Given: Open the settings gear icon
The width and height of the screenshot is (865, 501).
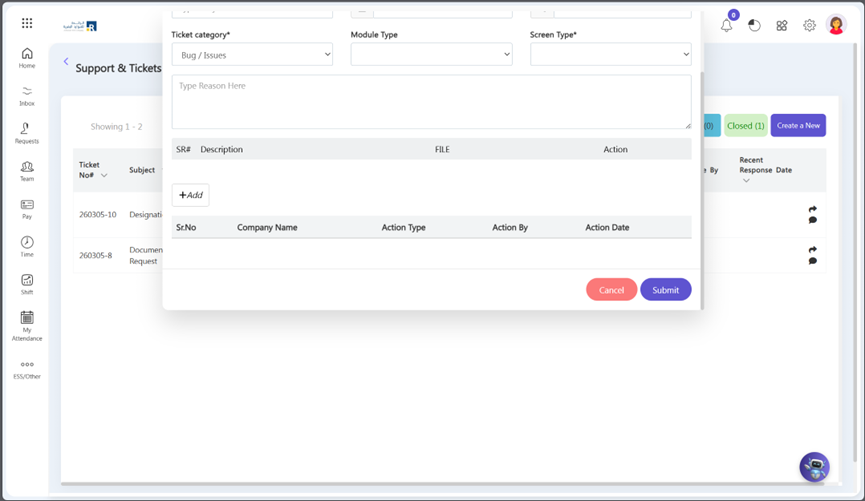Looking at the screenshot, I should click(x=809, y=26).
